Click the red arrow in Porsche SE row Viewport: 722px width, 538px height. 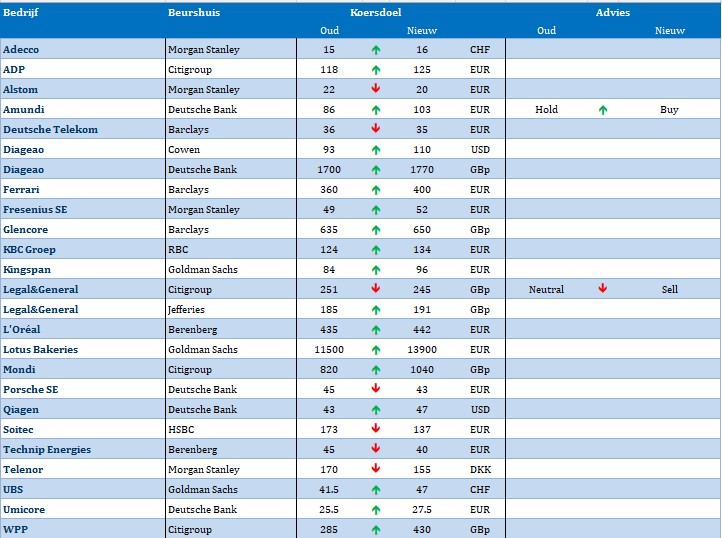tap(376, 388)
